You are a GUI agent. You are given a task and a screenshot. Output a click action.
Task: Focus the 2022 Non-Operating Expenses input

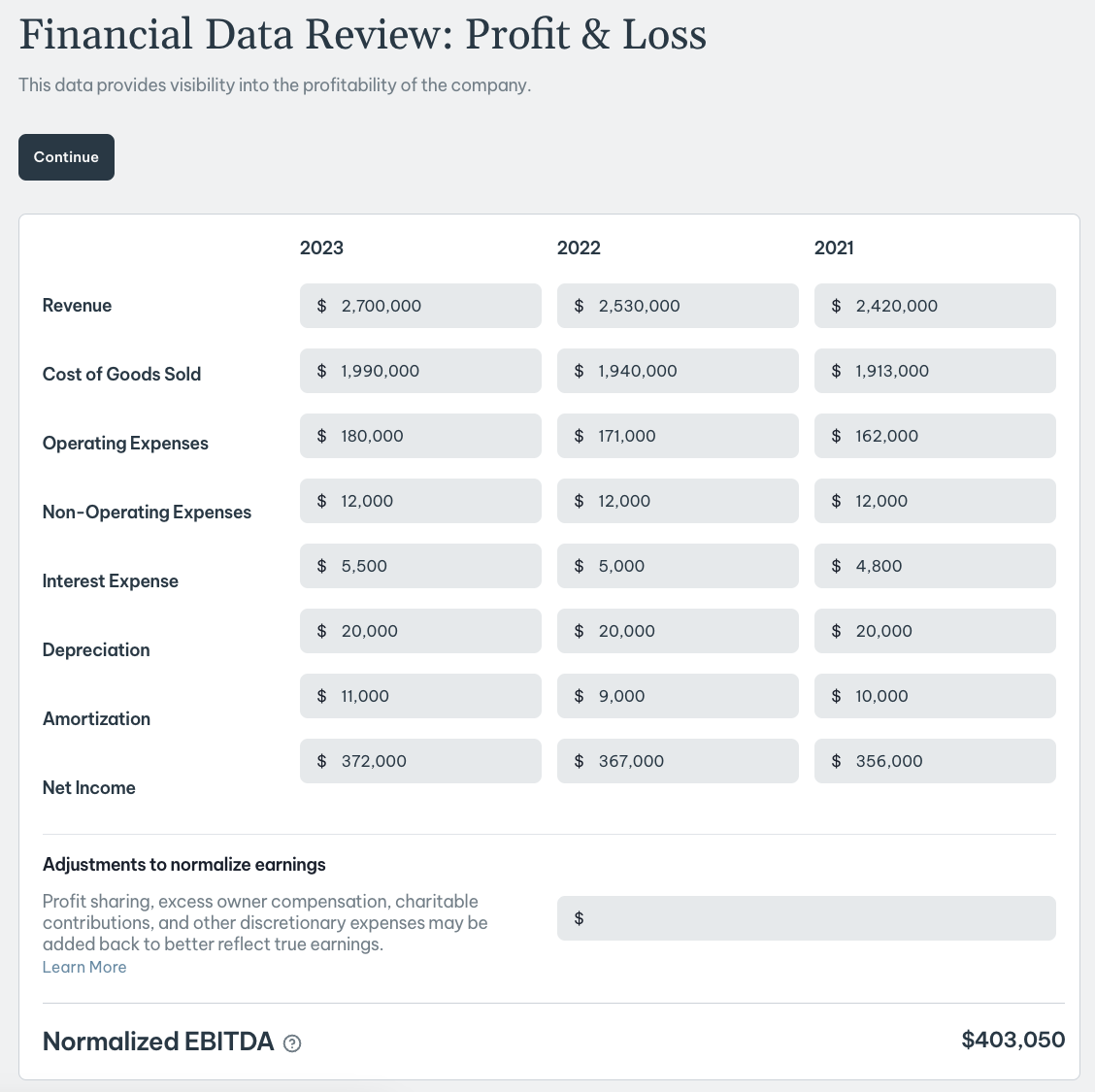678,501
